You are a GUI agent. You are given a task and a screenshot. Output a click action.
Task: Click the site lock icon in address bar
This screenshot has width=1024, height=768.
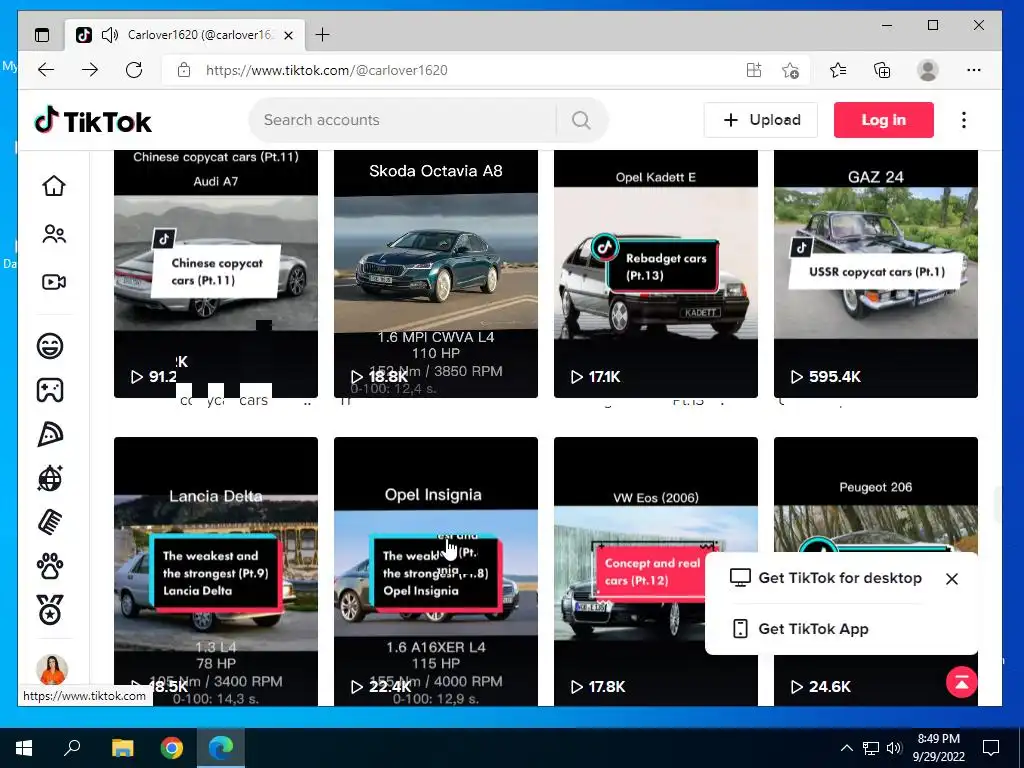click(184, 70)
